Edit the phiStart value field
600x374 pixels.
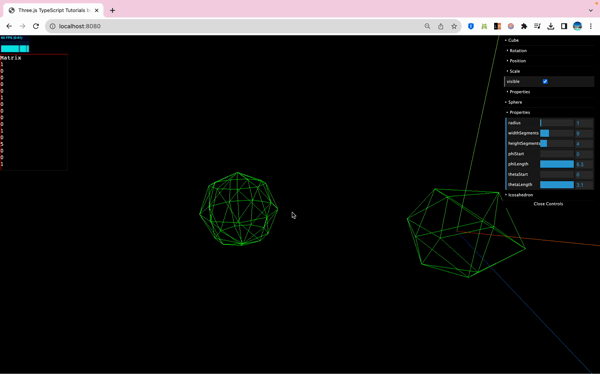pyautogui.click(x=584, y=154)
